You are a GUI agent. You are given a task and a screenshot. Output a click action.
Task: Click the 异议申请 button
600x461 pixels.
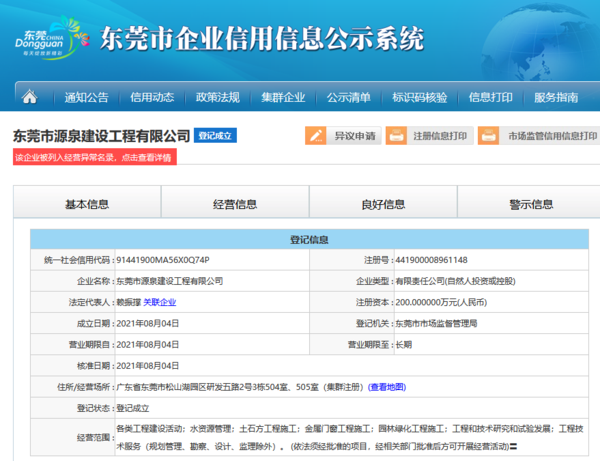click(x=343, y=136)
